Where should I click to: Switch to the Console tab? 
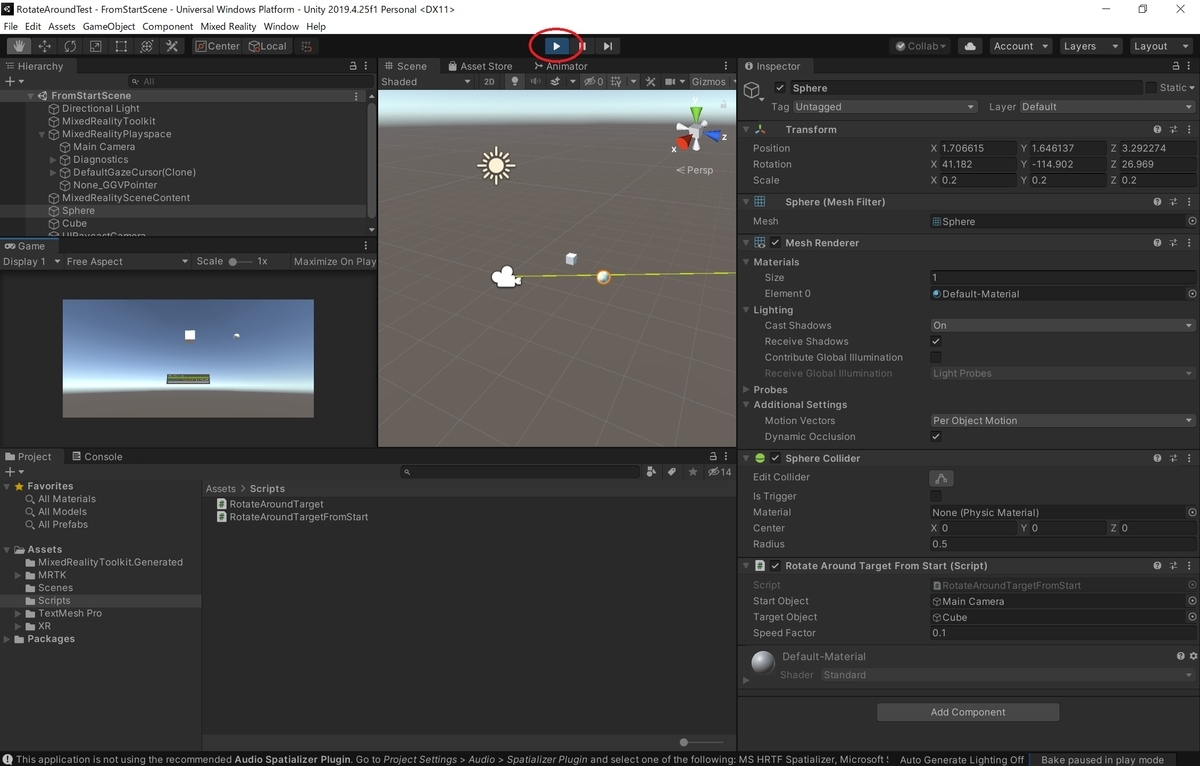click(96, 456)
